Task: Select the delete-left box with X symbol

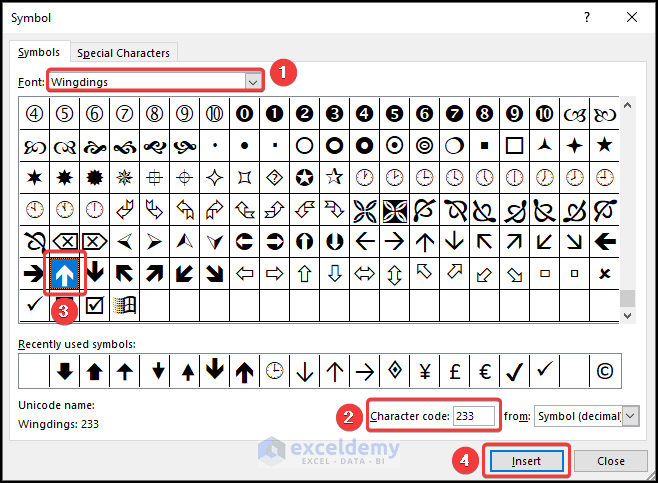Action: coord(65,242)
